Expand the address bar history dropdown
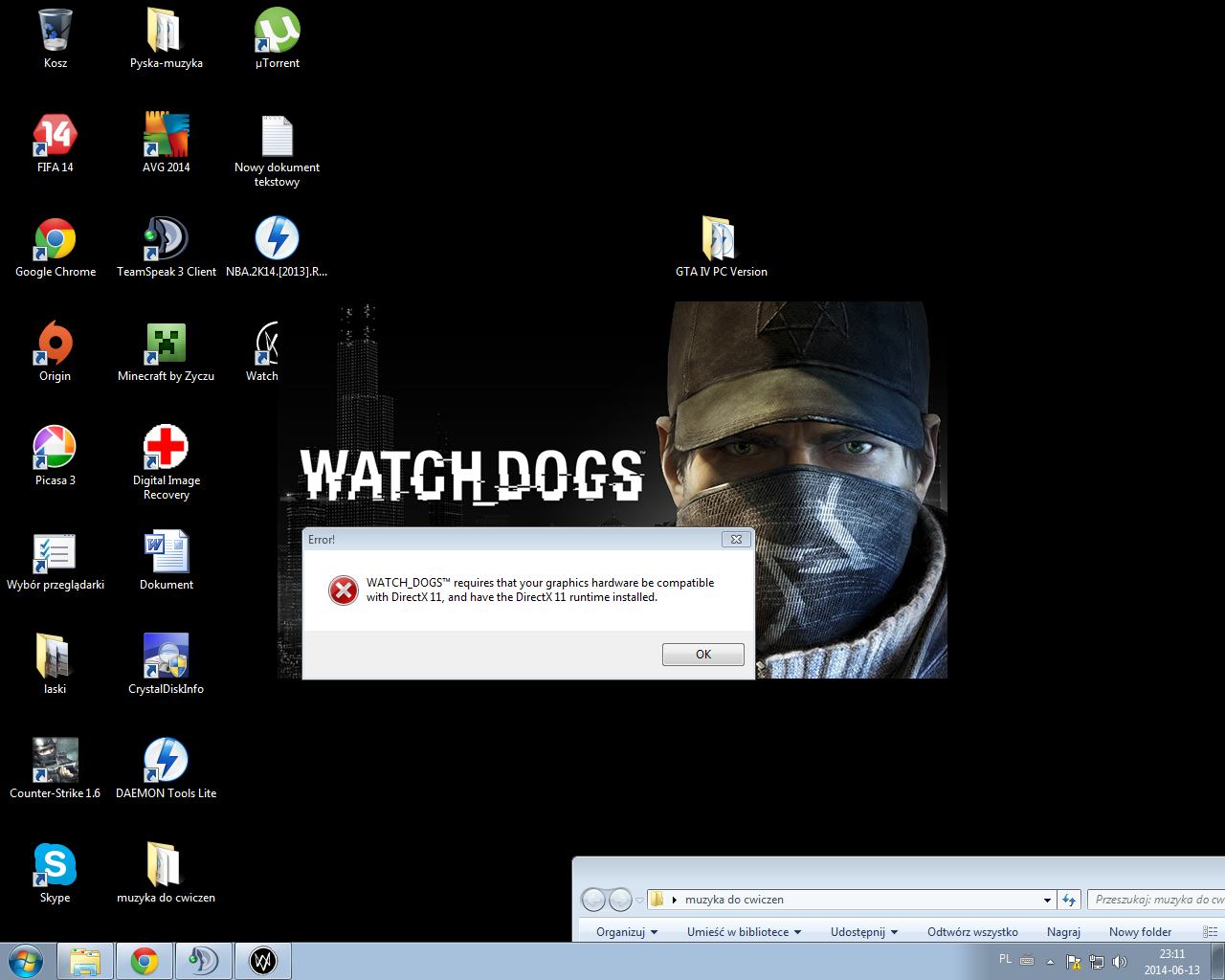Image resolution: width=1225 pixels, height=980 pixels. [x=1047, y=900]
